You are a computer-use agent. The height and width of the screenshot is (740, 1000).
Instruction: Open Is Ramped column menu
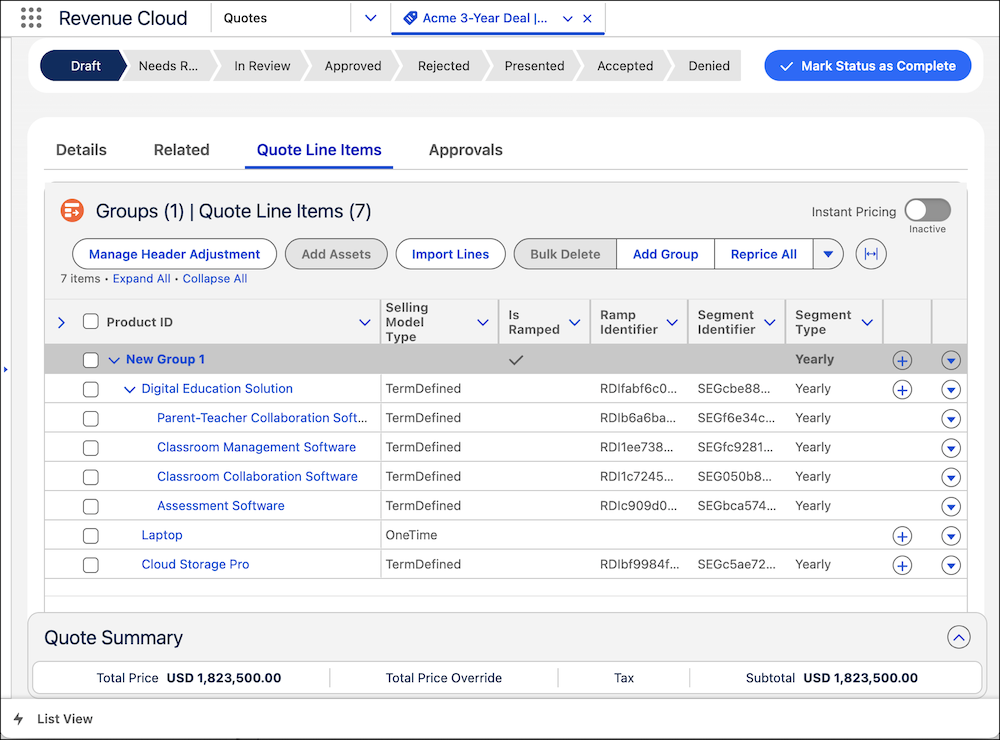[x=575, y=322]
